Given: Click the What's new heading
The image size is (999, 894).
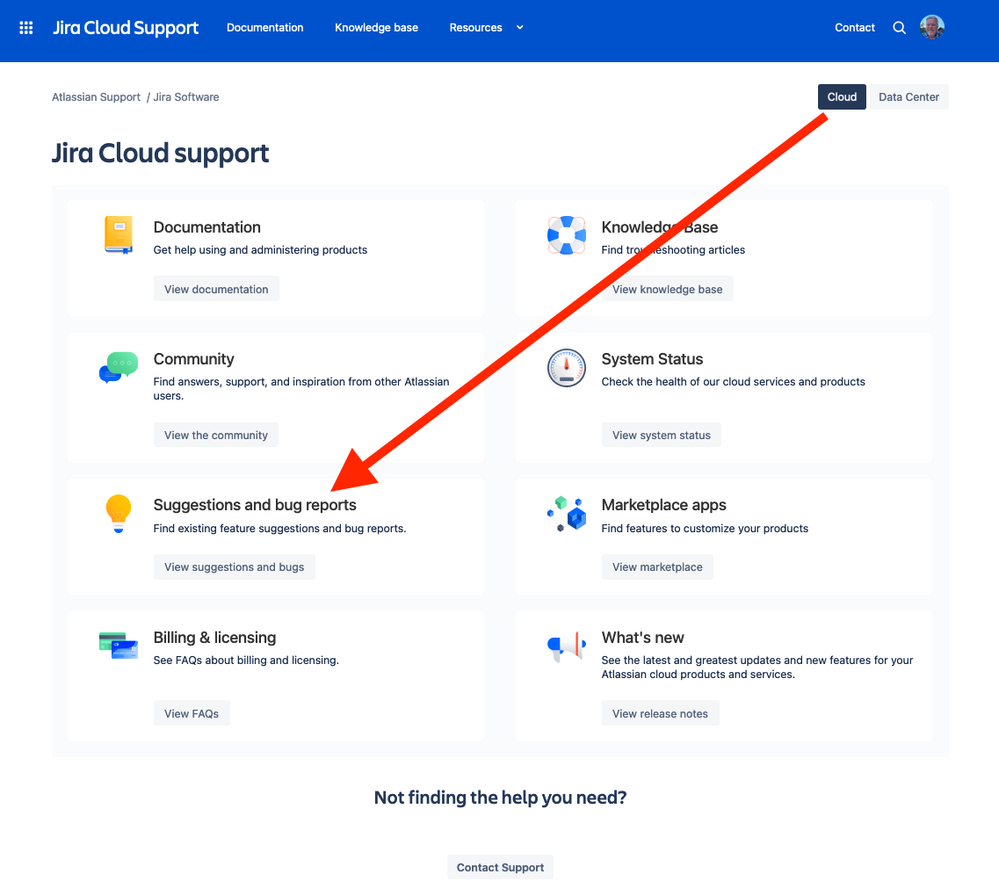Looking at the screenshot, I should [x=642, y=637].
